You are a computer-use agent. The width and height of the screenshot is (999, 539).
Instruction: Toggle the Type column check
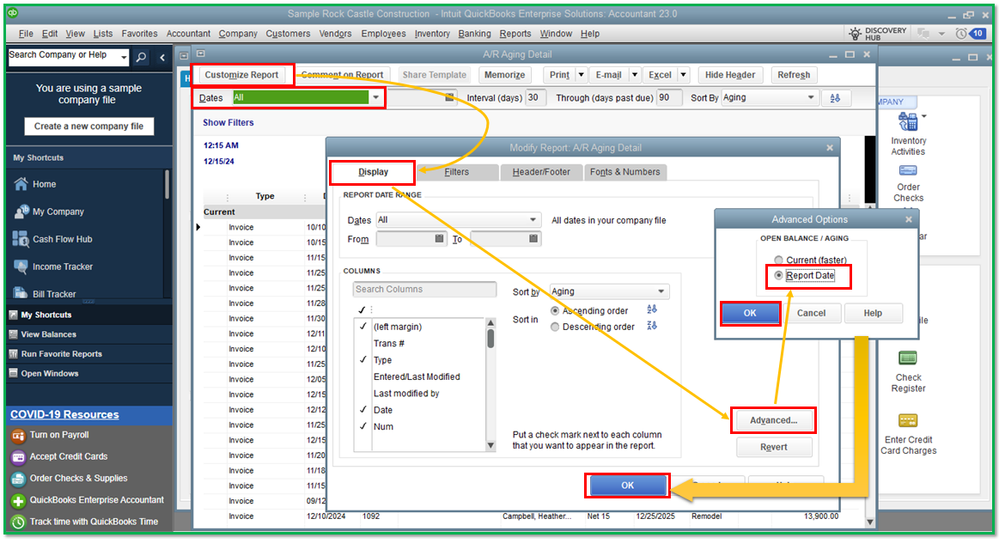(363, 359)
